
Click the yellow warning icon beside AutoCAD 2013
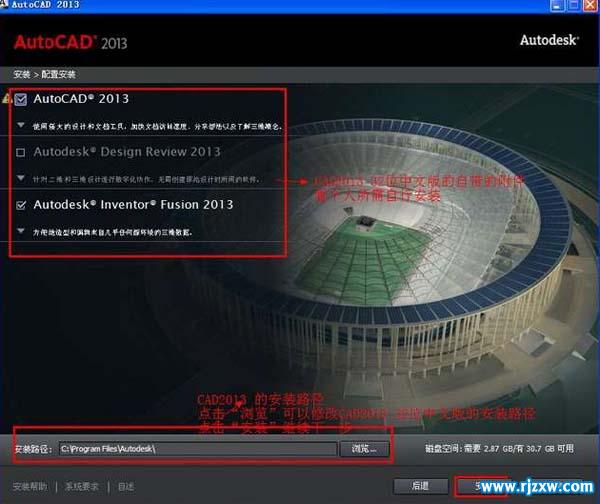click(x=7, y=99)
